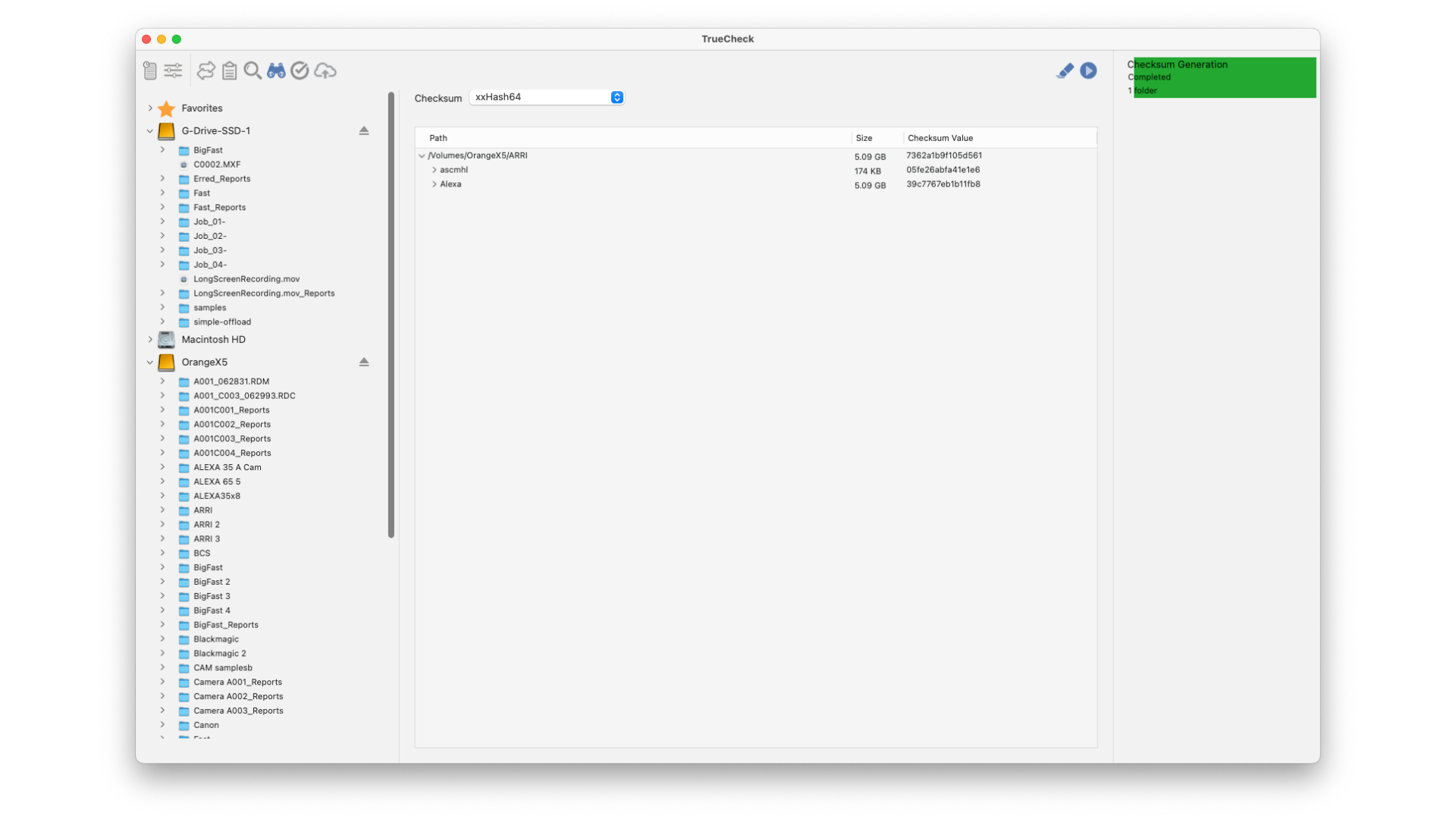
Task: Click the BCS folder icon
Action: tap(184, 554)
